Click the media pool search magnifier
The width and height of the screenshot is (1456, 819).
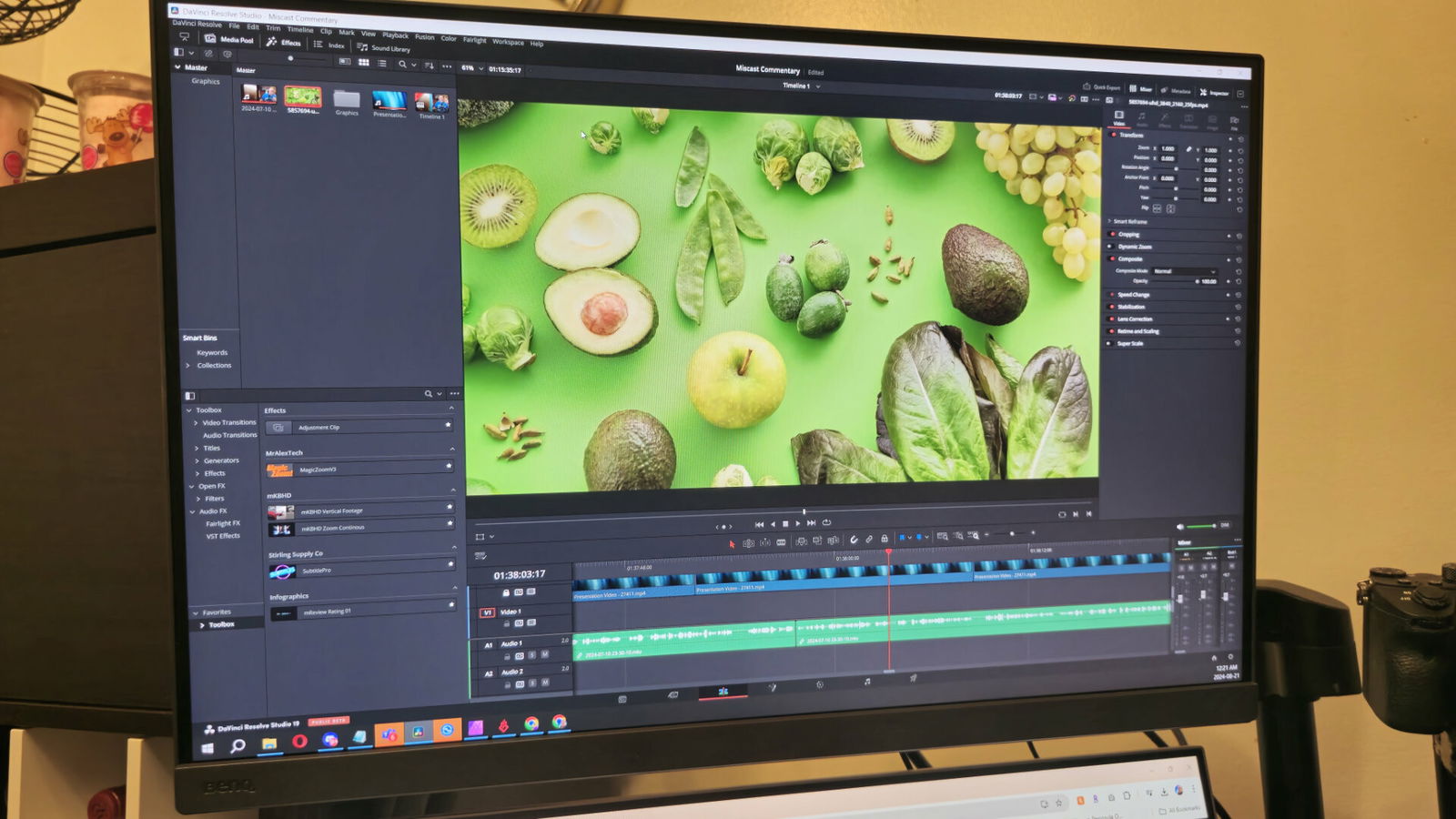tap(402, 65)
